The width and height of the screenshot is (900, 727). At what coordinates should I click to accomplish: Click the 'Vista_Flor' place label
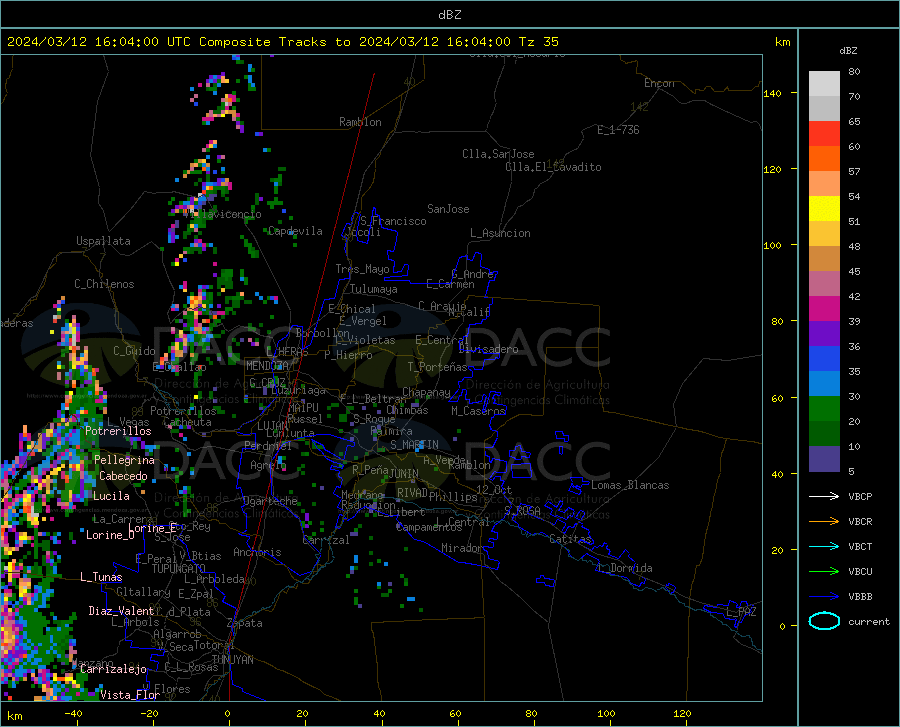coord(130,695)
